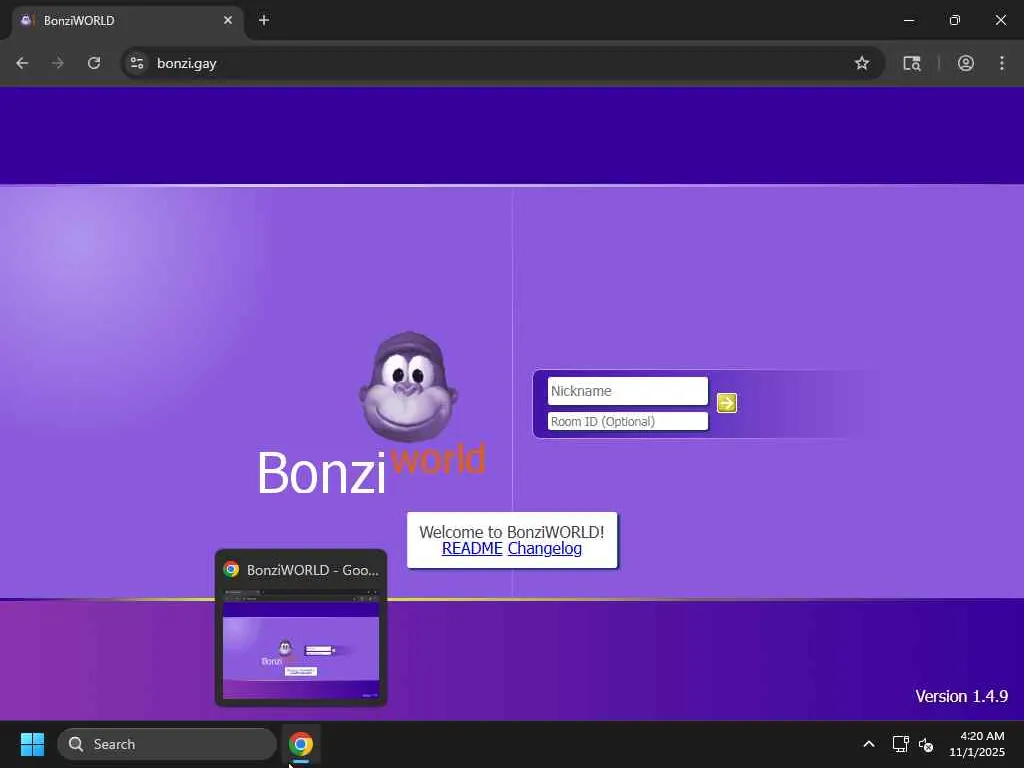The width and height of the screenshot is (1024, 768).
Task: Bookmark this page with the star icon
Action: pos(862,63)
